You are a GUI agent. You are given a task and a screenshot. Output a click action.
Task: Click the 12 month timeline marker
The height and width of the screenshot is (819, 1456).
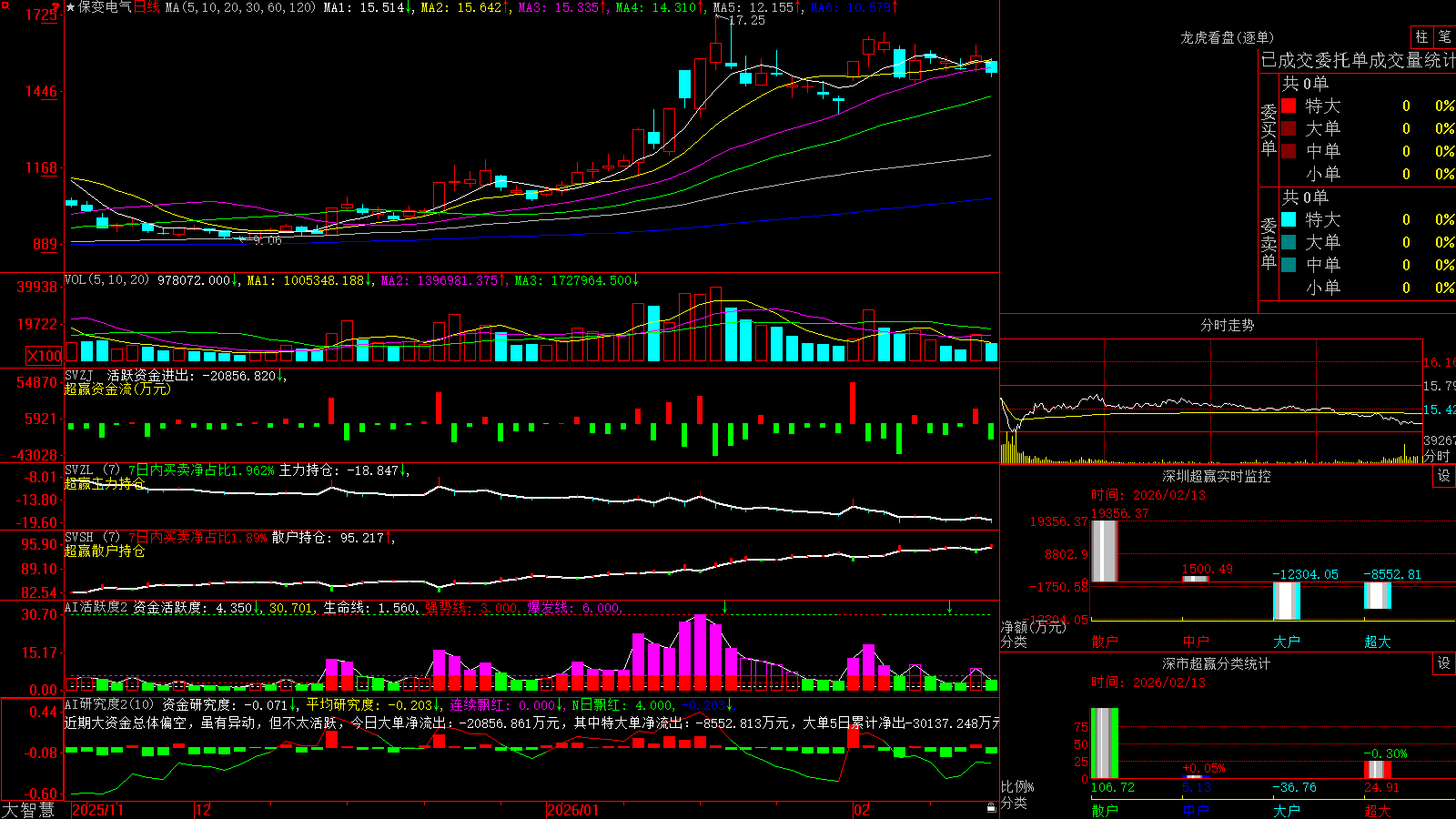203,810
